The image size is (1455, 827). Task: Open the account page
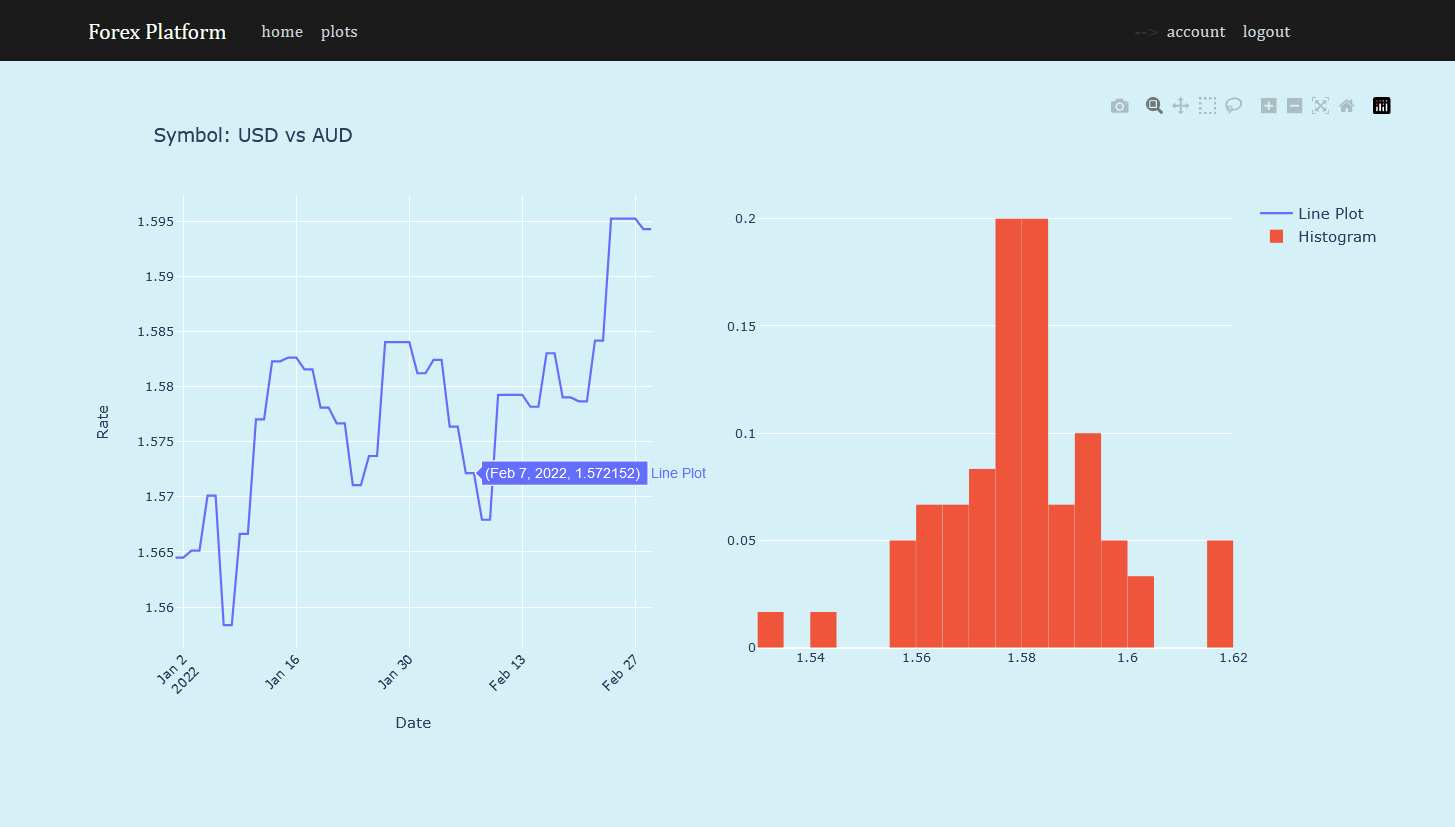[x=1196, y=31]
